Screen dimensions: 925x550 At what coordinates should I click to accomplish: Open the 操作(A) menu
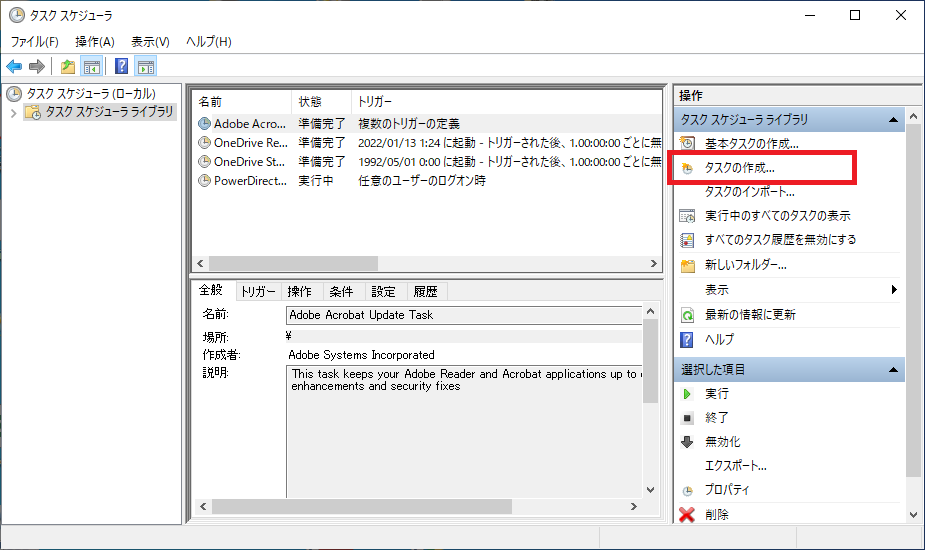[95, 42]
